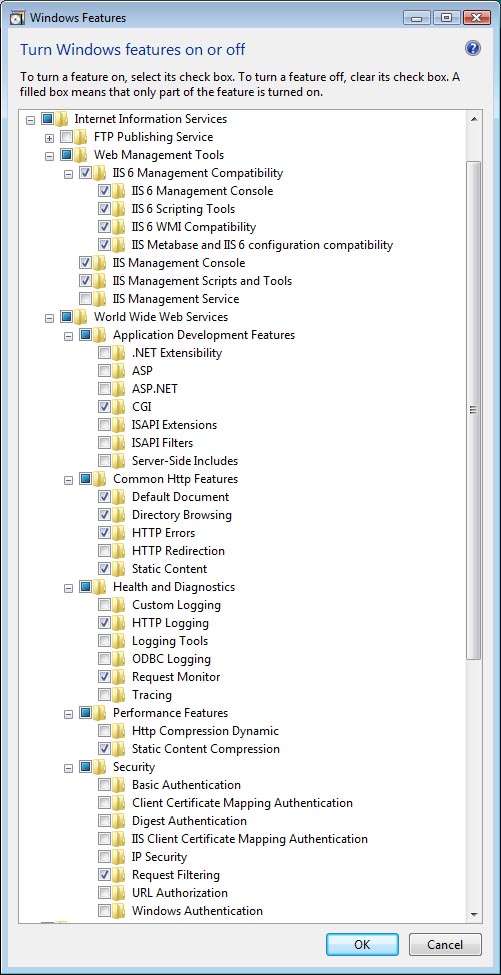501x975 pixels.
Task: Uncheck the Directory Browsing checkbox
Action: [104, 515]
